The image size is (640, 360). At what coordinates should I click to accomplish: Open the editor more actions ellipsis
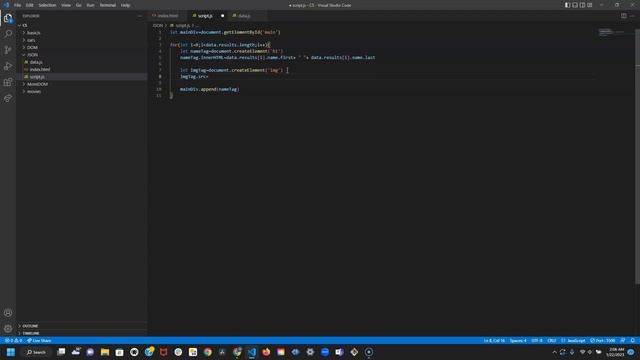632,16
